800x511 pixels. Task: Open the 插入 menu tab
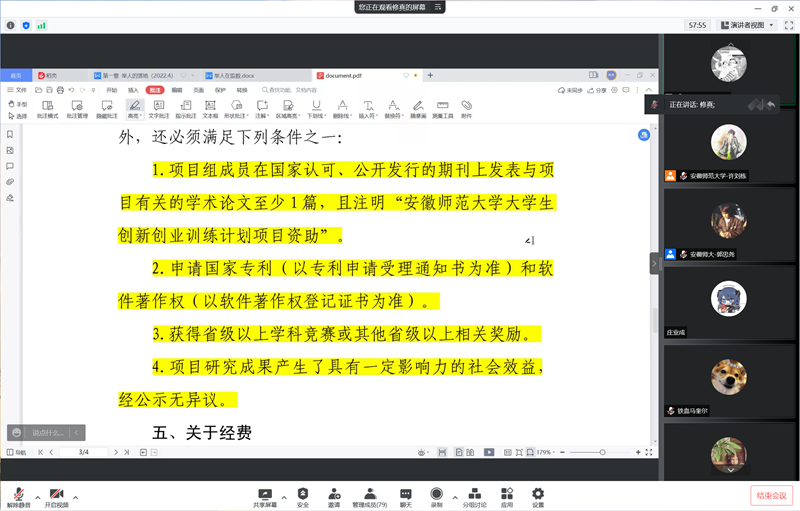[x=133, y=89]
